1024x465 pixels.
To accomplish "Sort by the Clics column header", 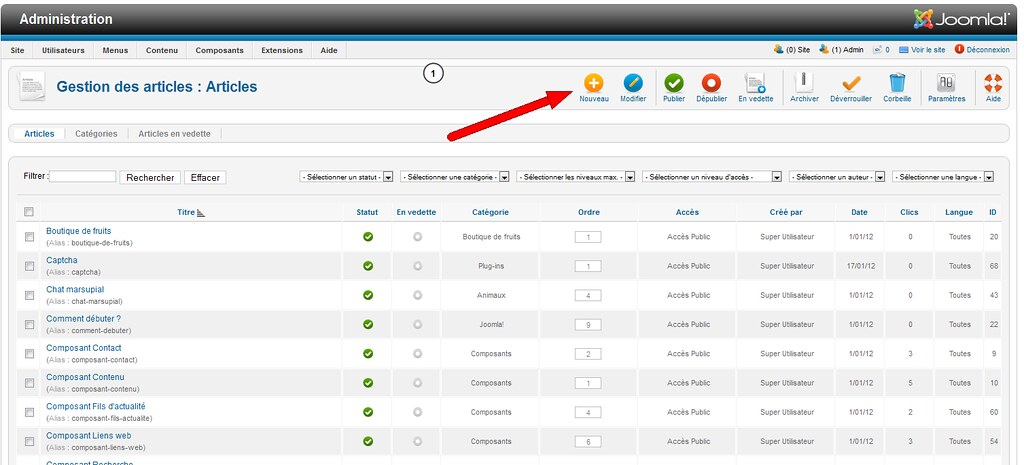I will [x=909, y=212].
